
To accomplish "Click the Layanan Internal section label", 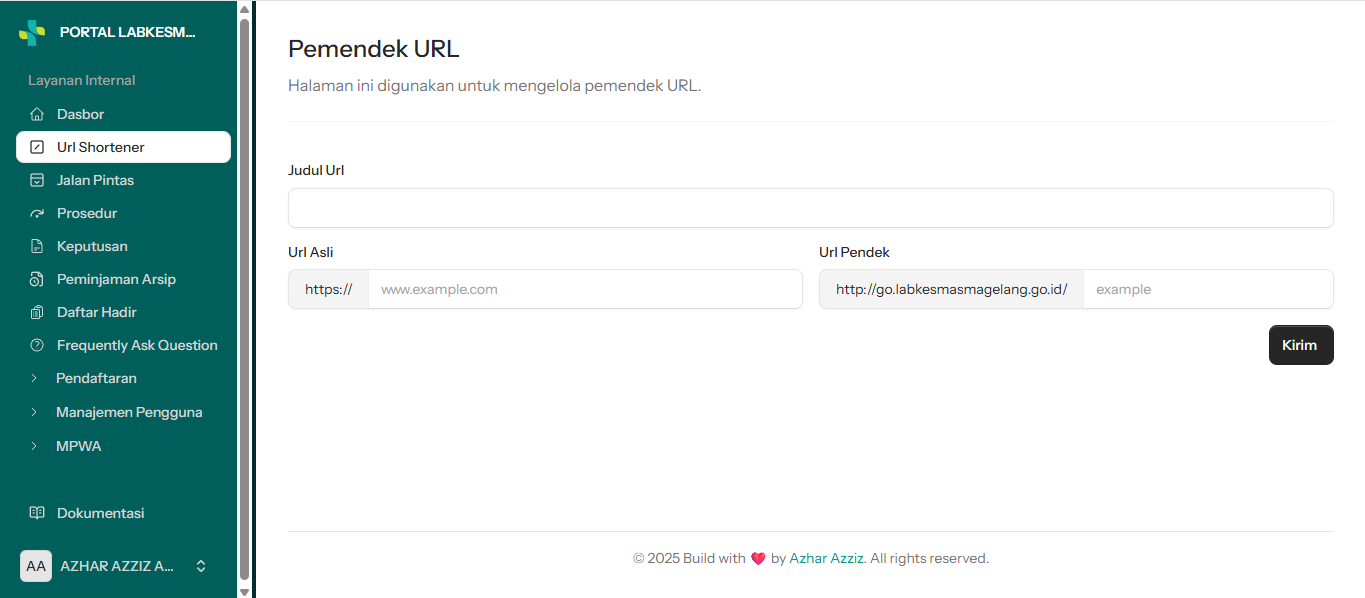I will coord(81,80).
